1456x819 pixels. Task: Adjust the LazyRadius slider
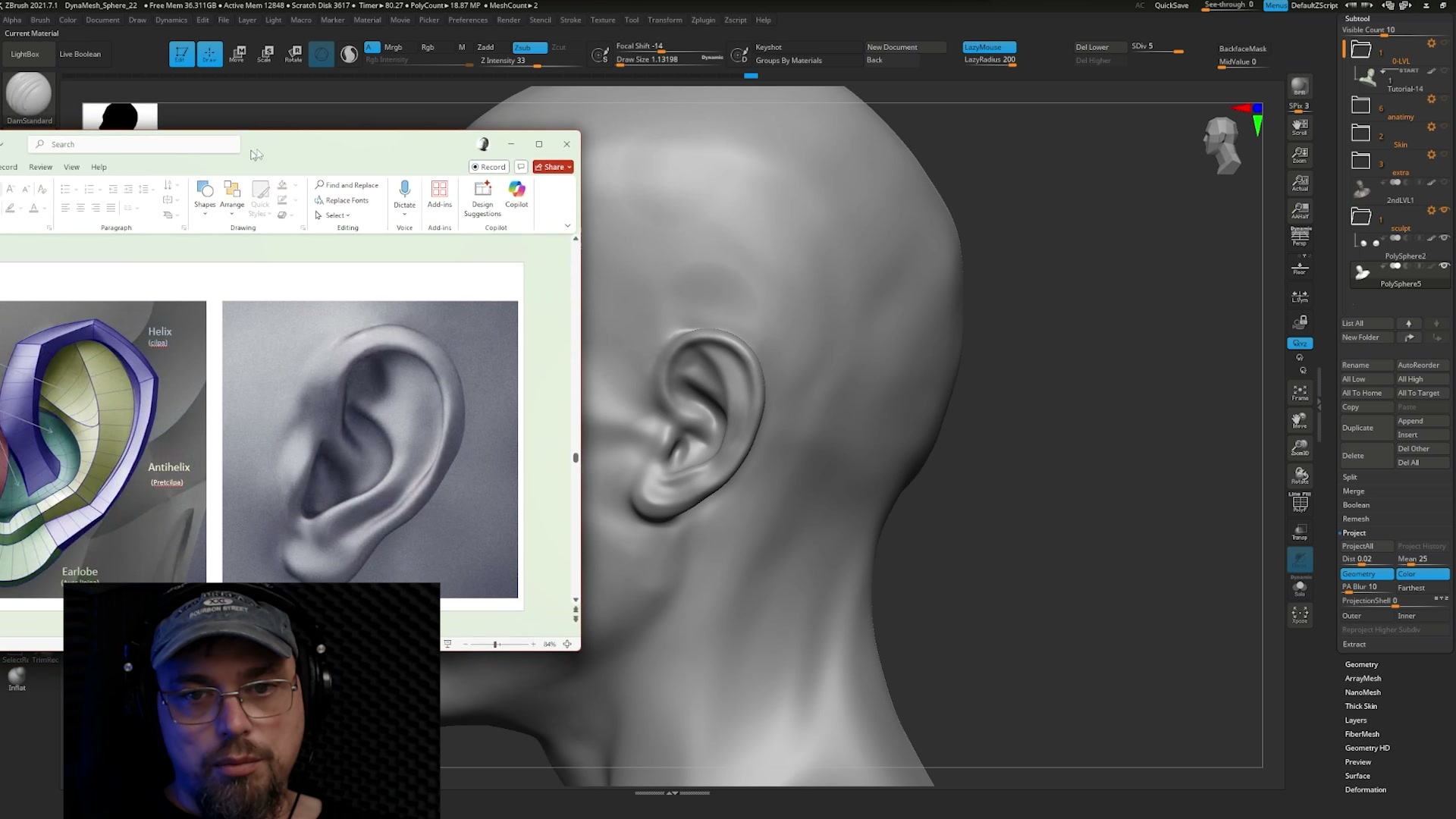(x=990, y=60)
